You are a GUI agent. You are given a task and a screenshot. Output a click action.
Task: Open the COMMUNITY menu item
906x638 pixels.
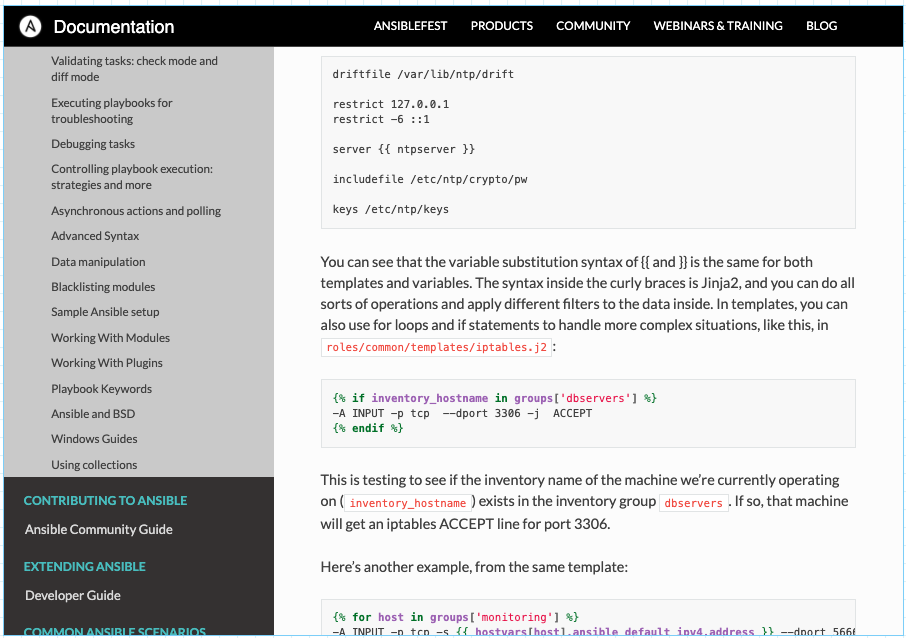point(593,26)
